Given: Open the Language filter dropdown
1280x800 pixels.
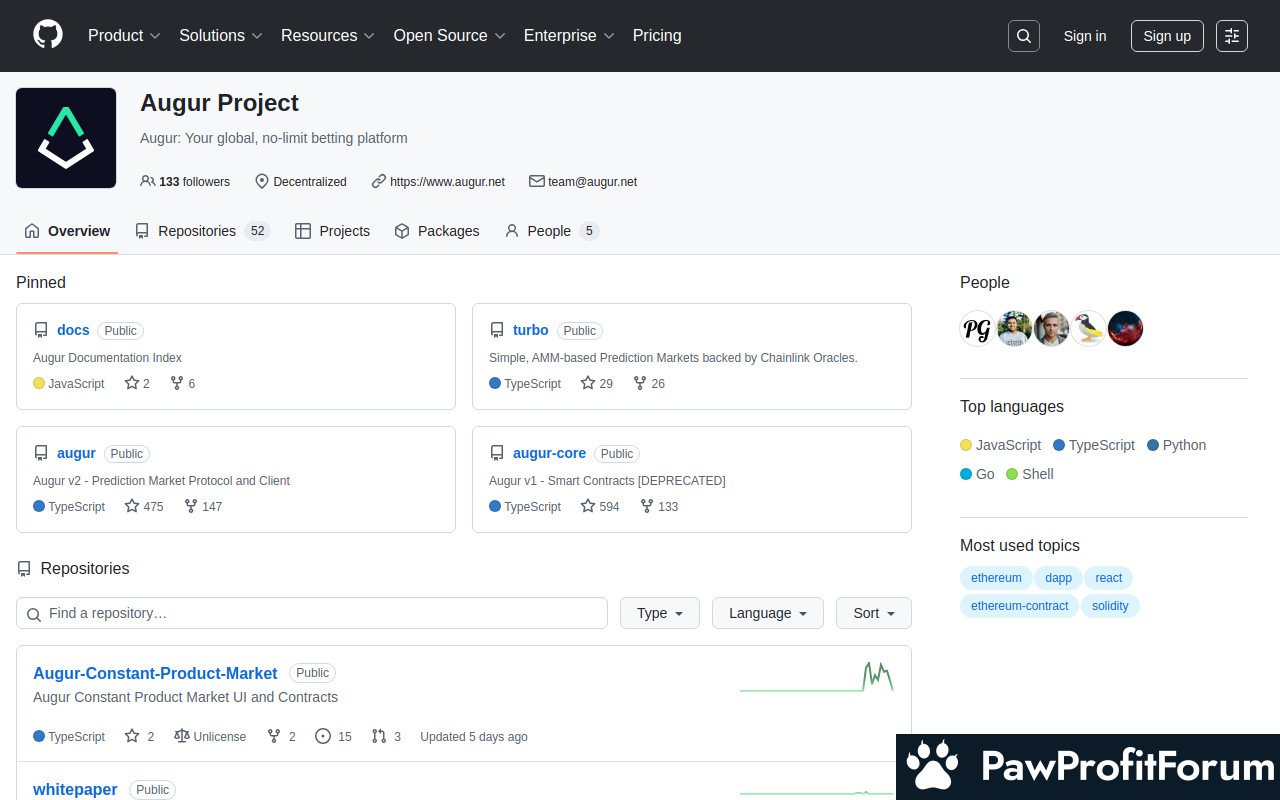Looking at the screenshot, I should click(x=767, y=613).
